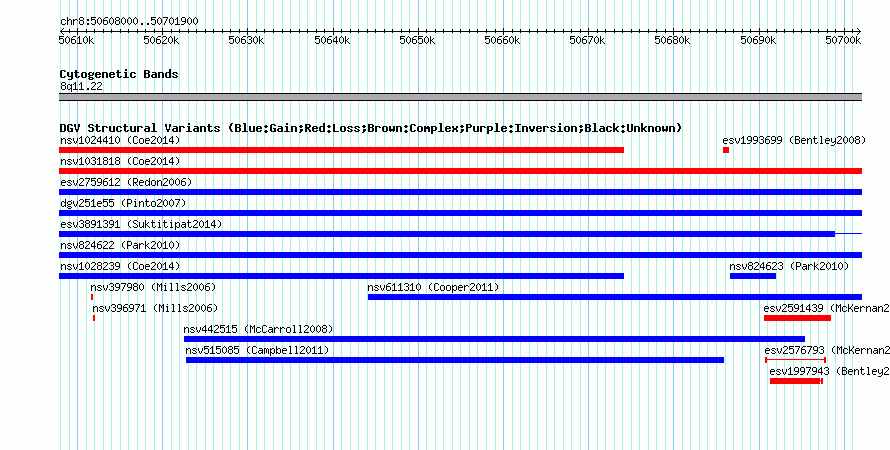Select the red esv1997943 loss bar
The width and height of the screenshot is (890, 450).
796,381
